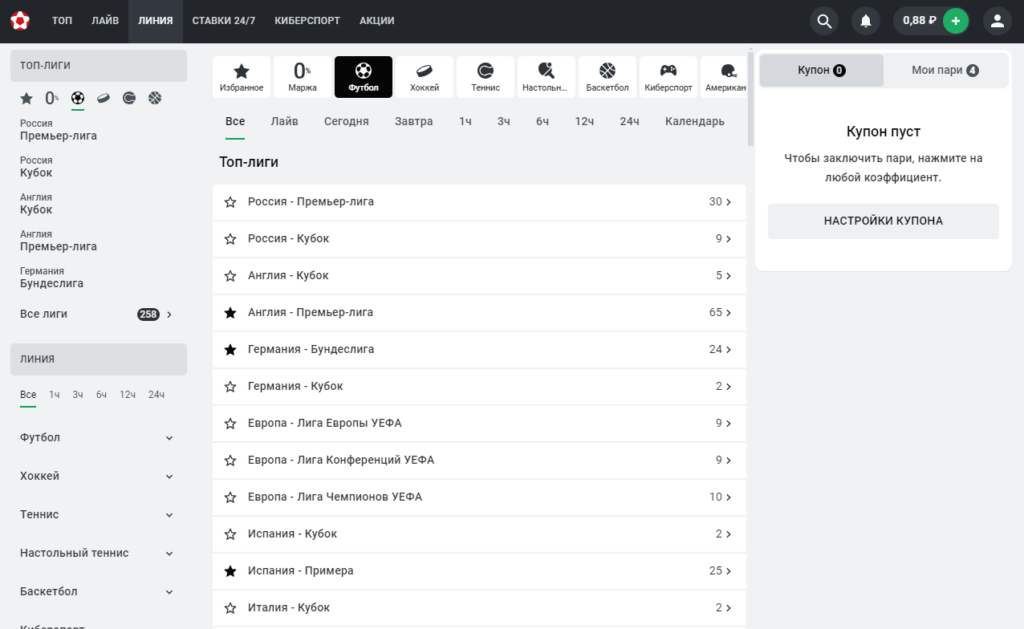Open the Лайв top navigation item
The width and height of the screenshot is (1024, 629).
105,21
